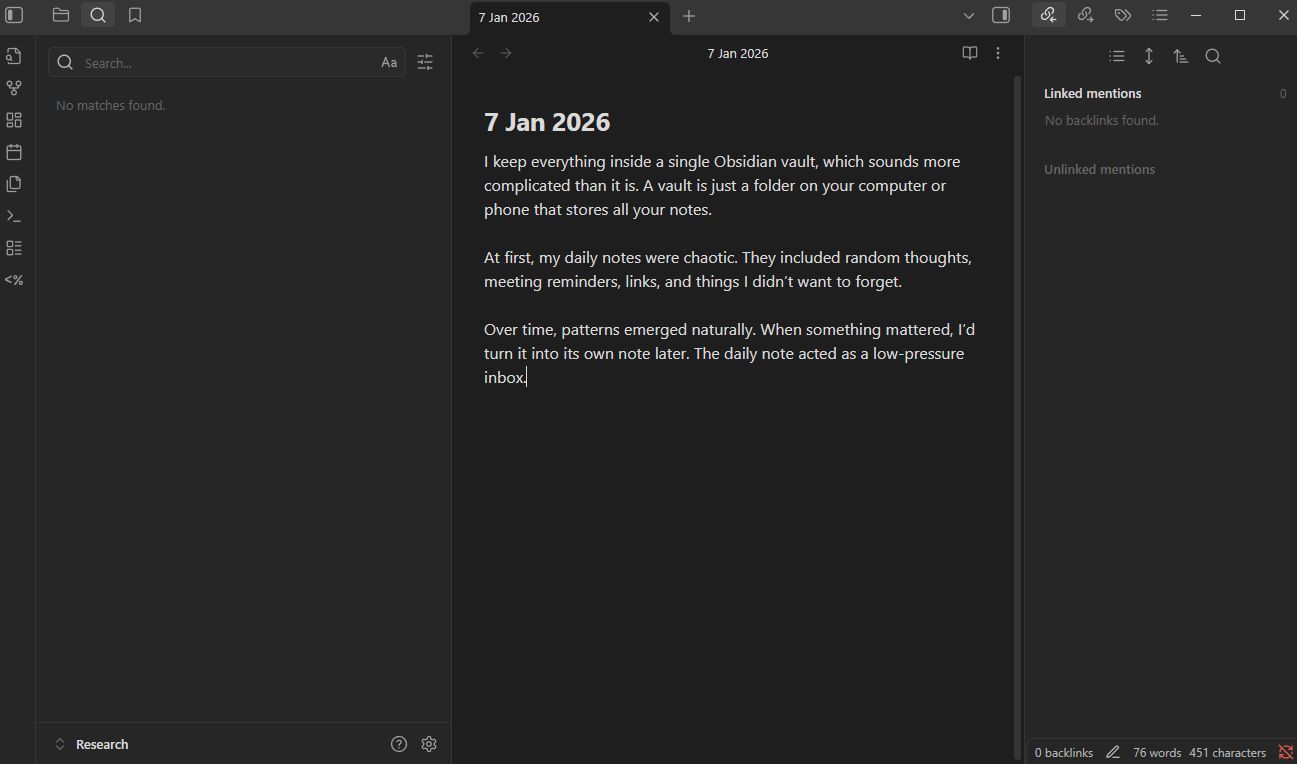Insert a template using the ribbon icon
This screenshot has height=764, width=1297.
click(14, 184)
